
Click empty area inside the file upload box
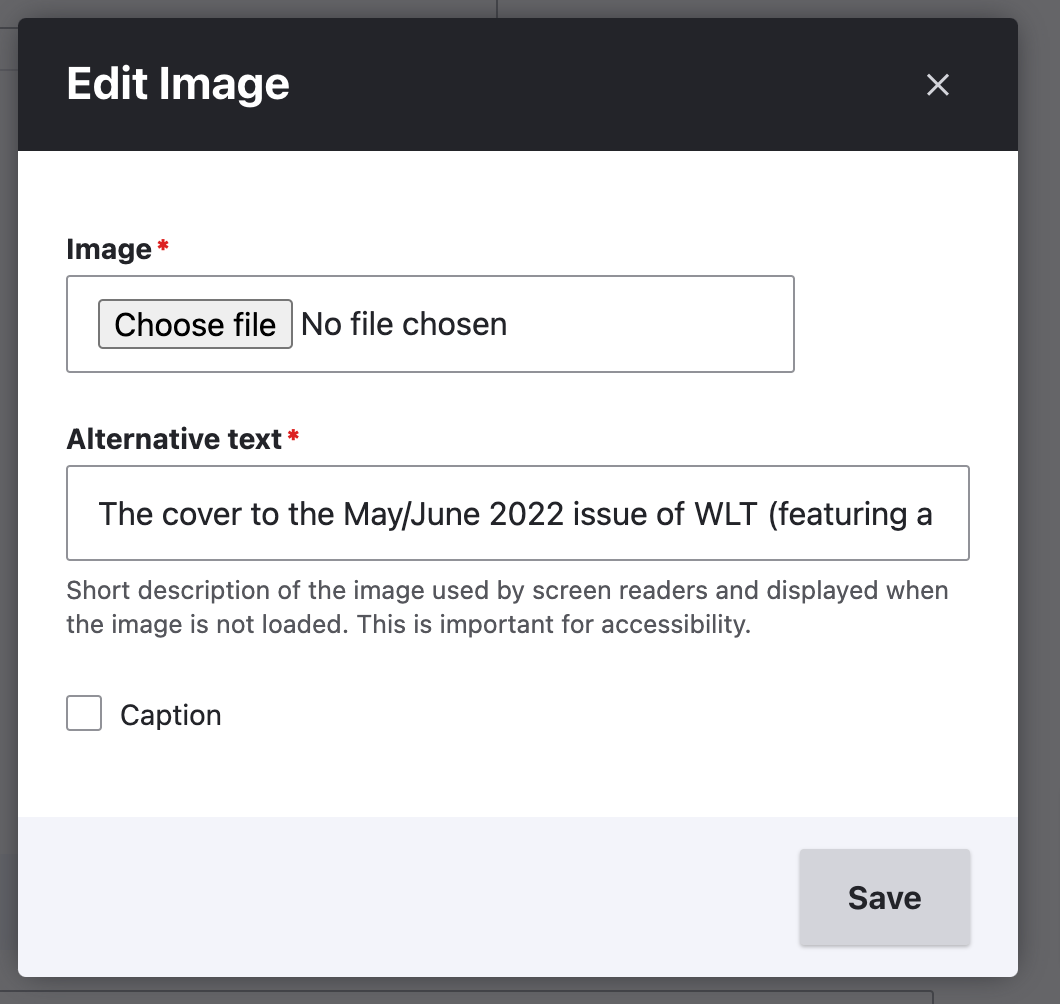[x=649, y=324]
